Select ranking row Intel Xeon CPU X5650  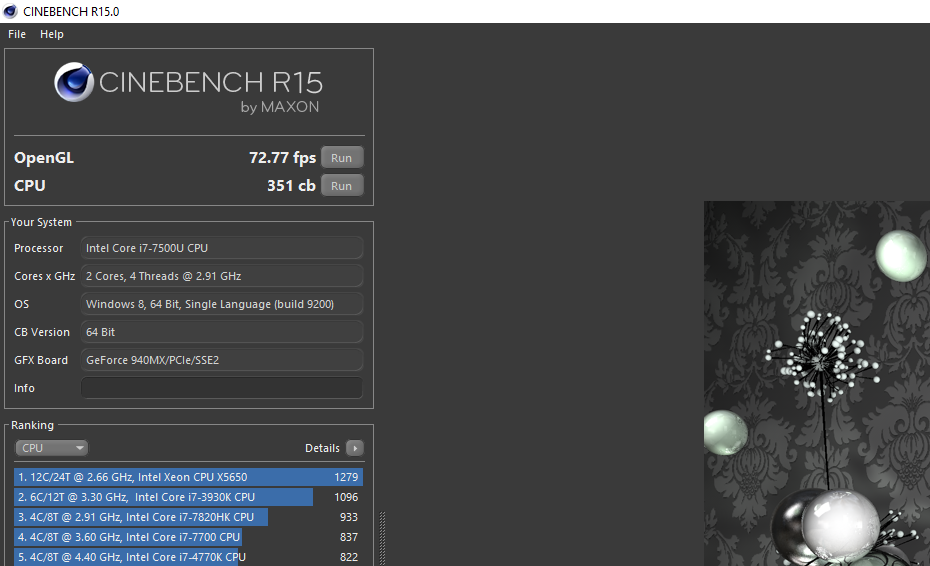(x=189, y=477)
